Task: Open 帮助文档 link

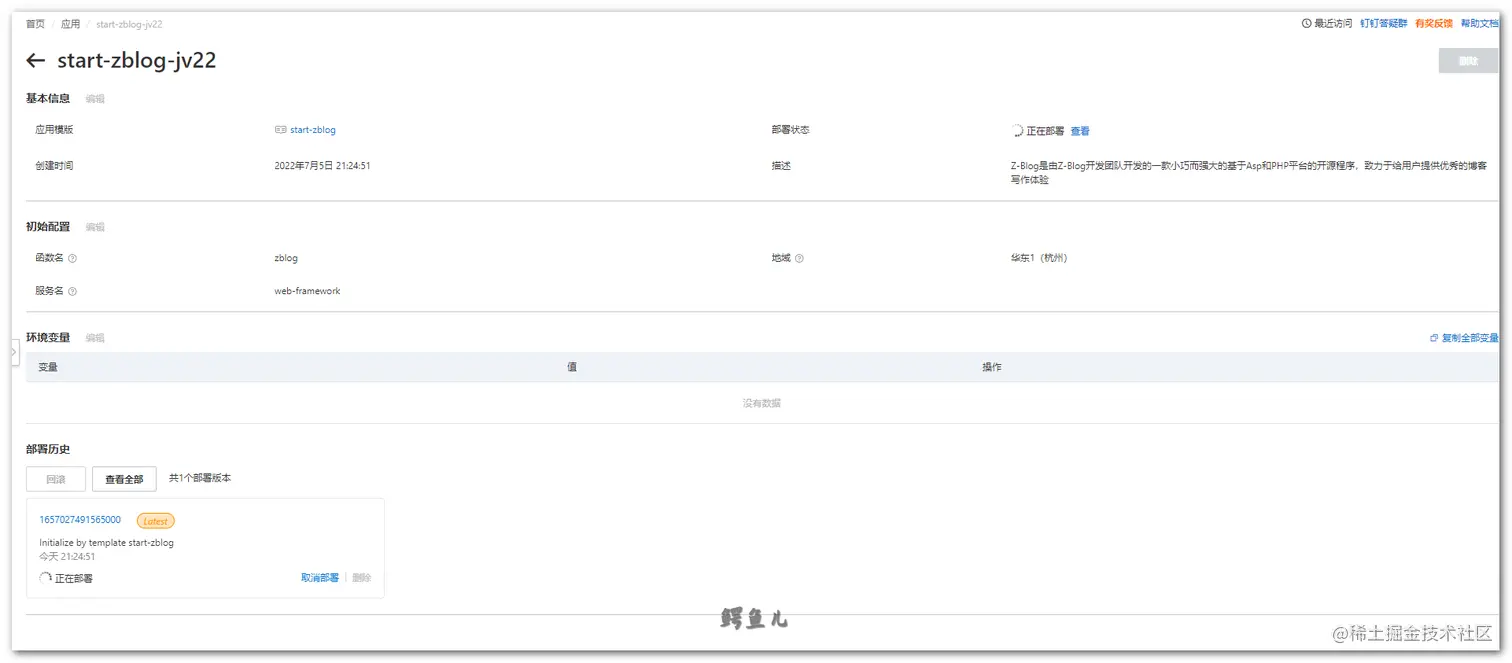Action: click(1480, 23)
